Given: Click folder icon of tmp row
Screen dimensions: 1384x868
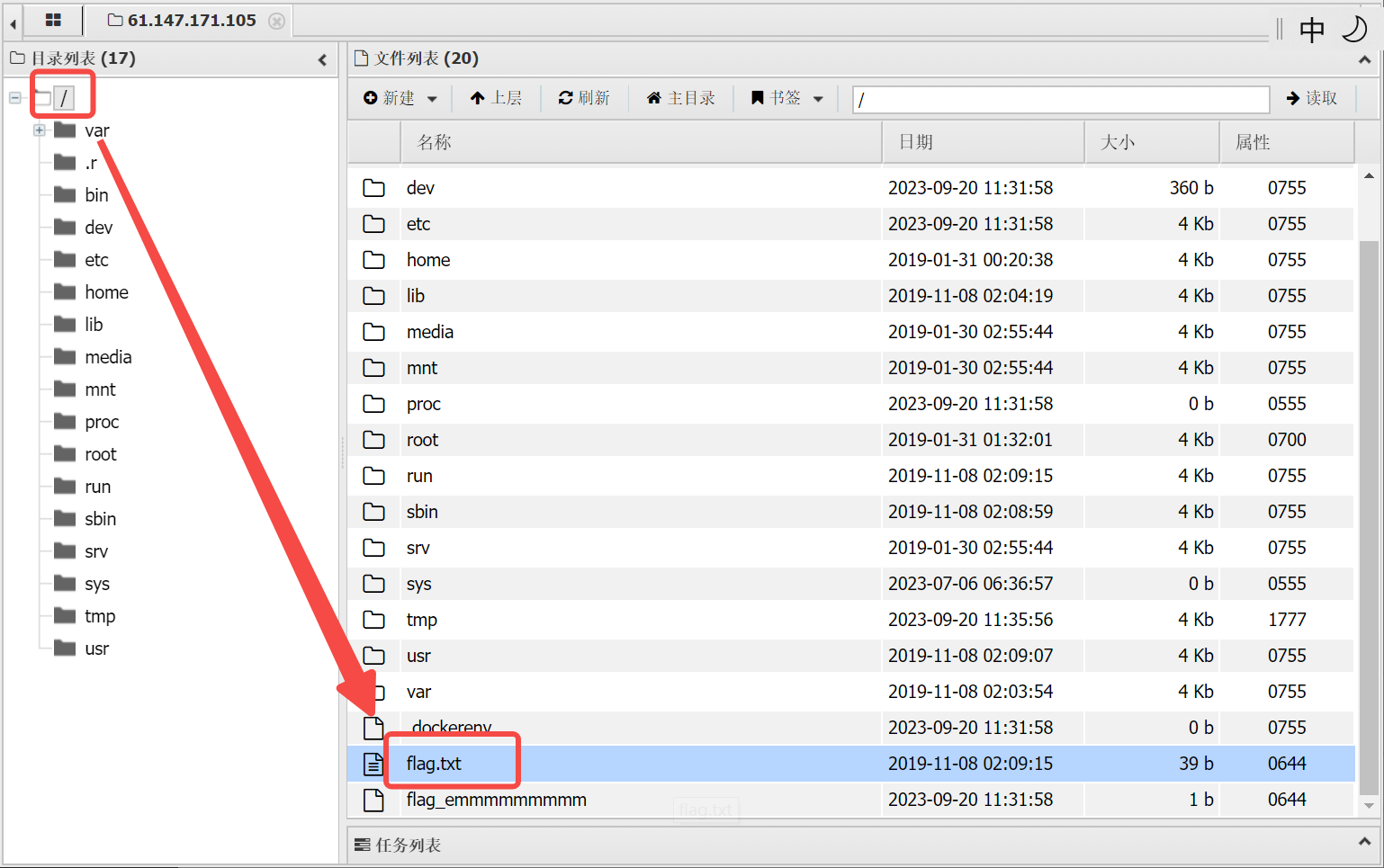Looking at the screenshot, I should [373, 620].
